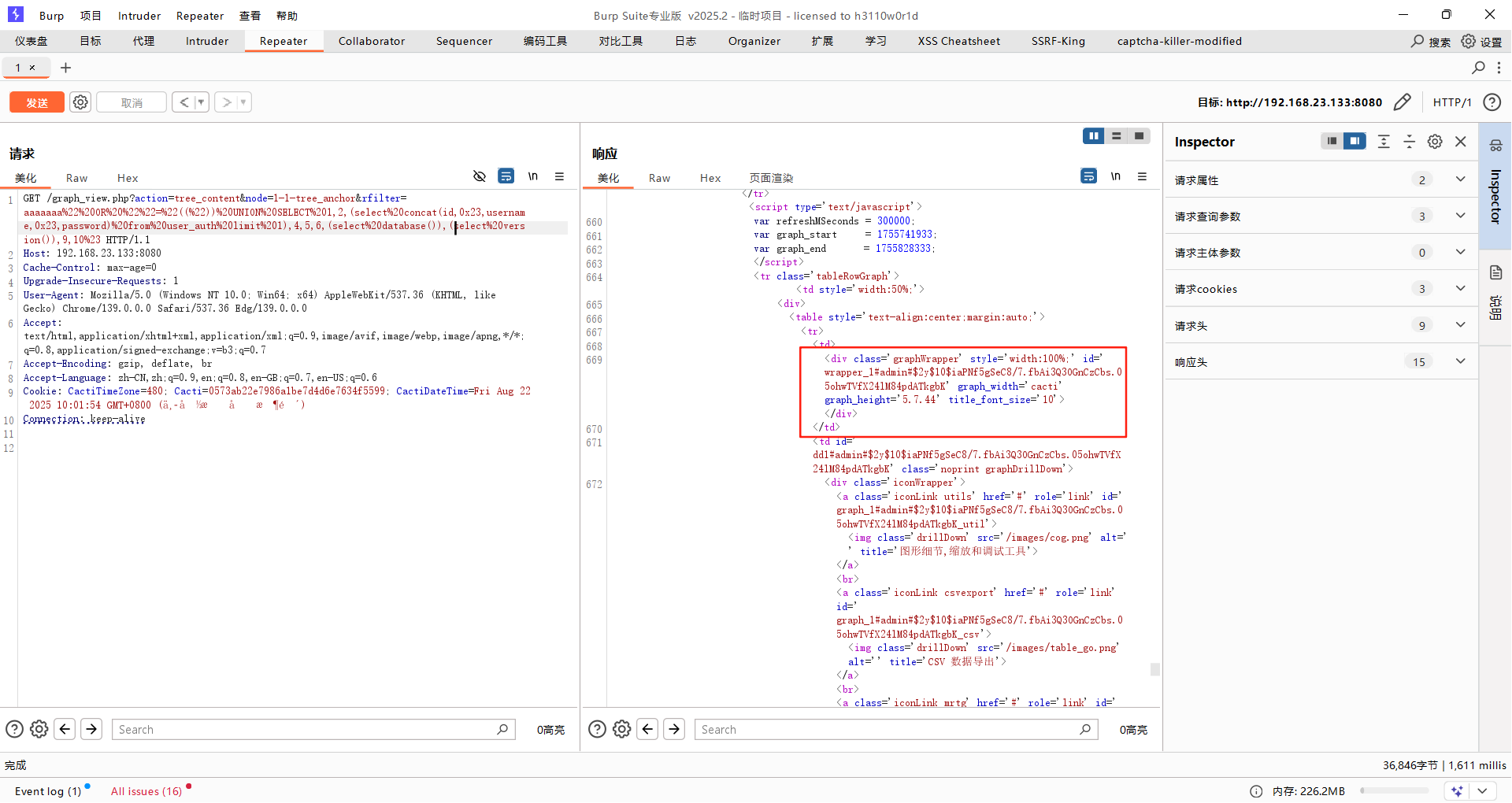Image resolution: width=1512 pixels, height=803 pixels.
Task: Focus the request Search field
Action: pos(313,729)
